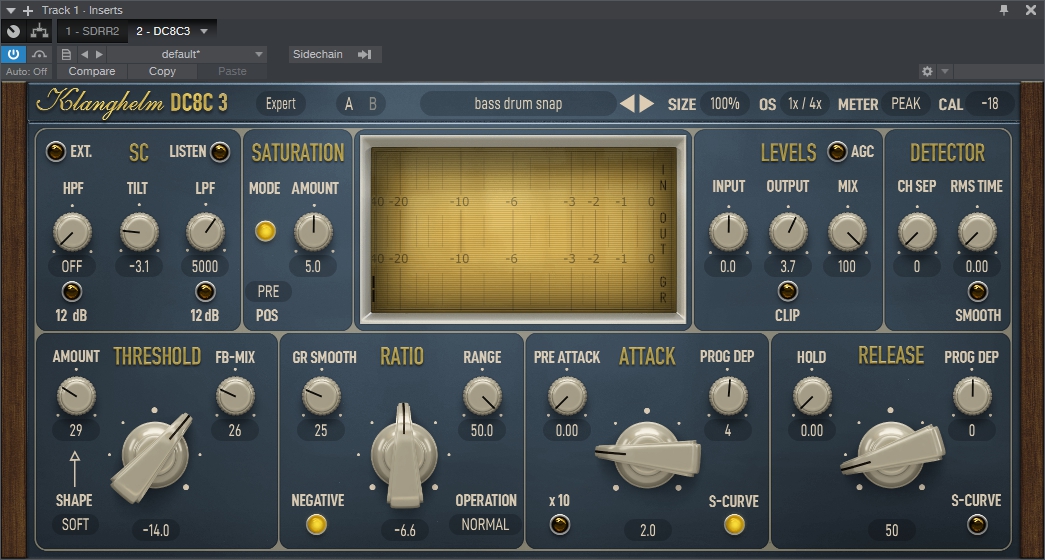Load previous host preset with left arrow
This screenshot has width=1045, height=560.
85,54
